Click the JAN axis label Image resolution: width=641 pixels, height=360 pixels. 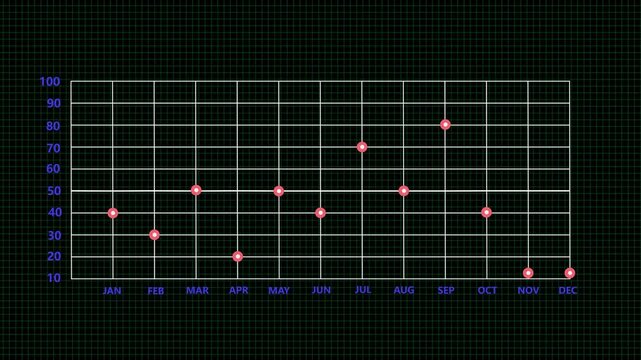(x=112, y=291)
